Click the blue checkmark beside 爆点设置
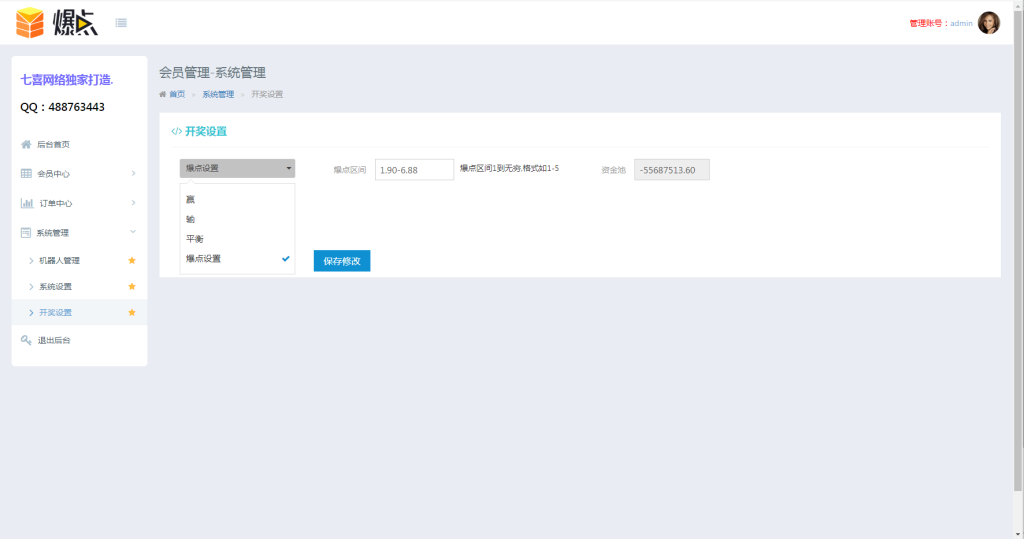 [285, 259]
